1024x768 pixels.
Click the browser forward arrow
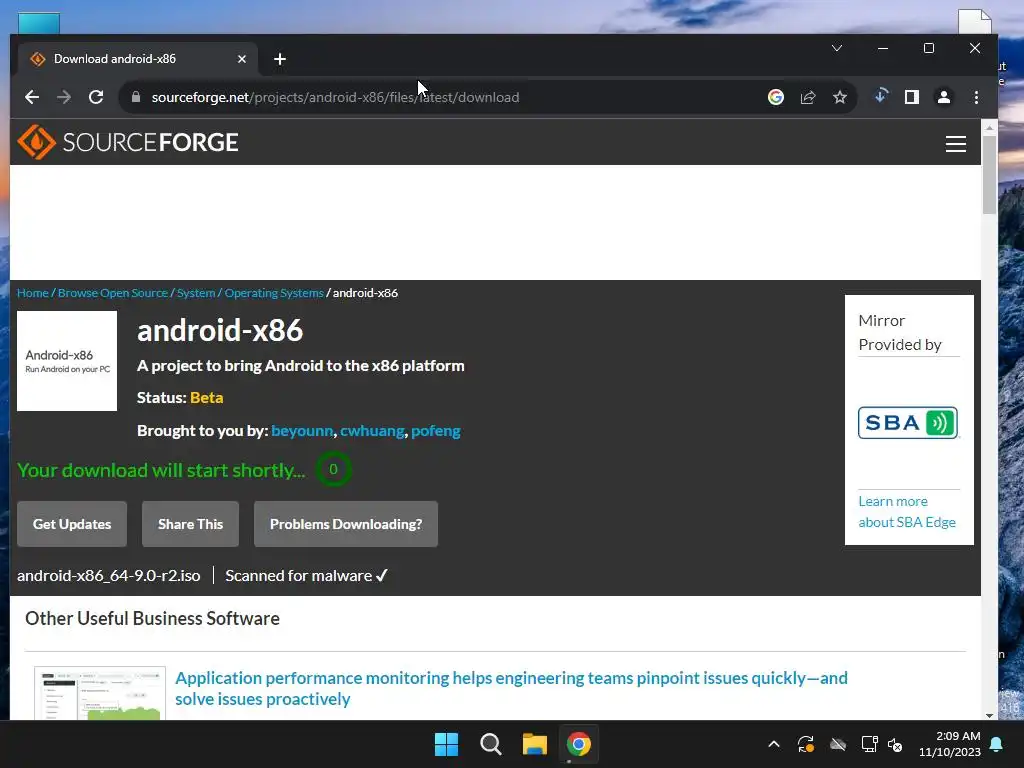tap(64, 97)
